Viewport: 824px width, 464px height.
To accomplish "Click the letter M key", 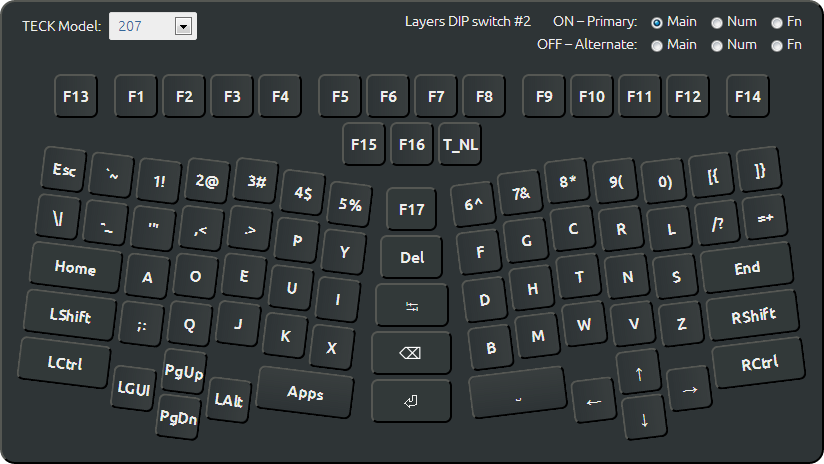I will pos(538,336).
